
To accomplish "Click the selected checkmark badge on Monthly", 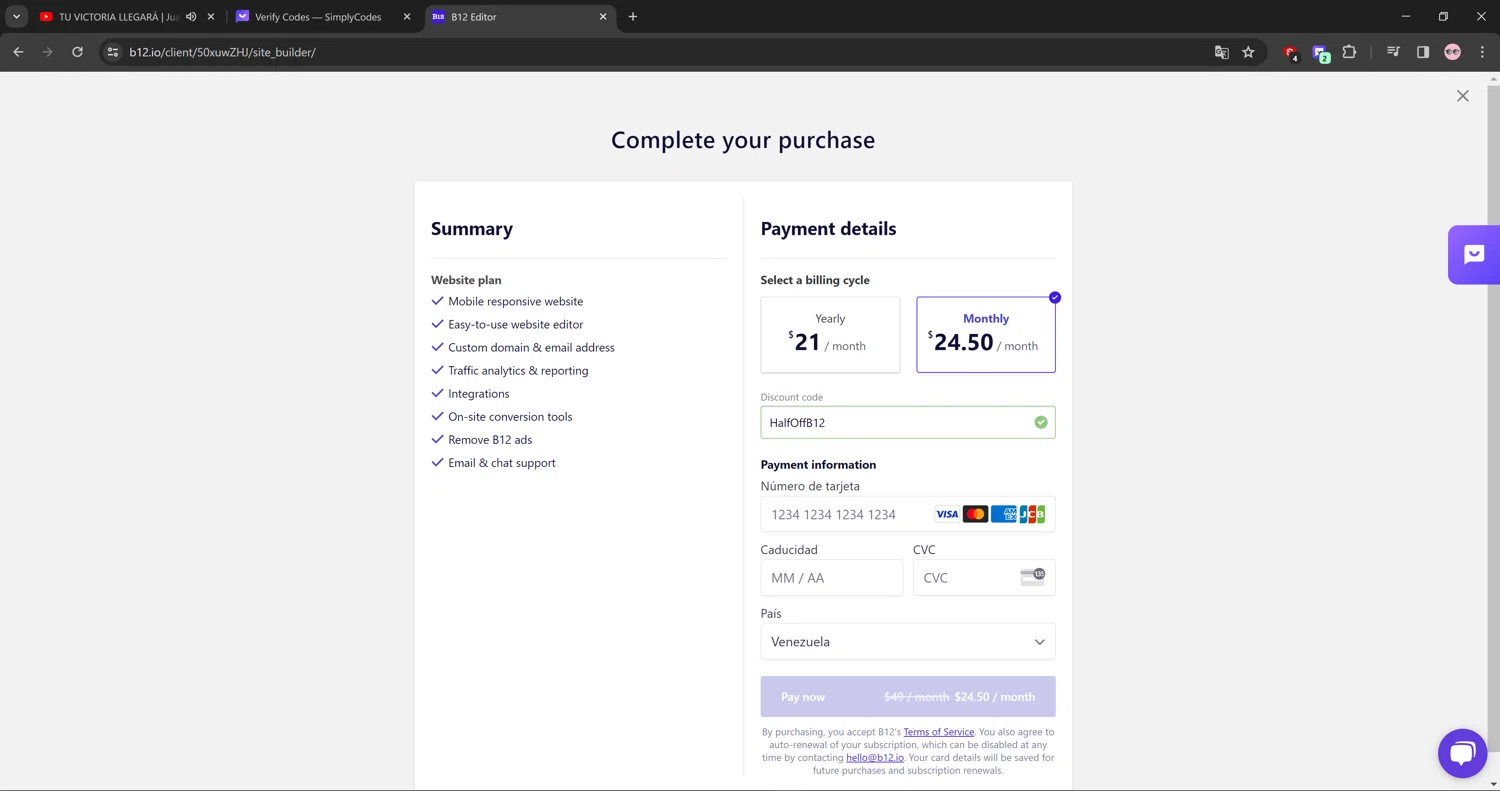I will [x=1055, y=297].
